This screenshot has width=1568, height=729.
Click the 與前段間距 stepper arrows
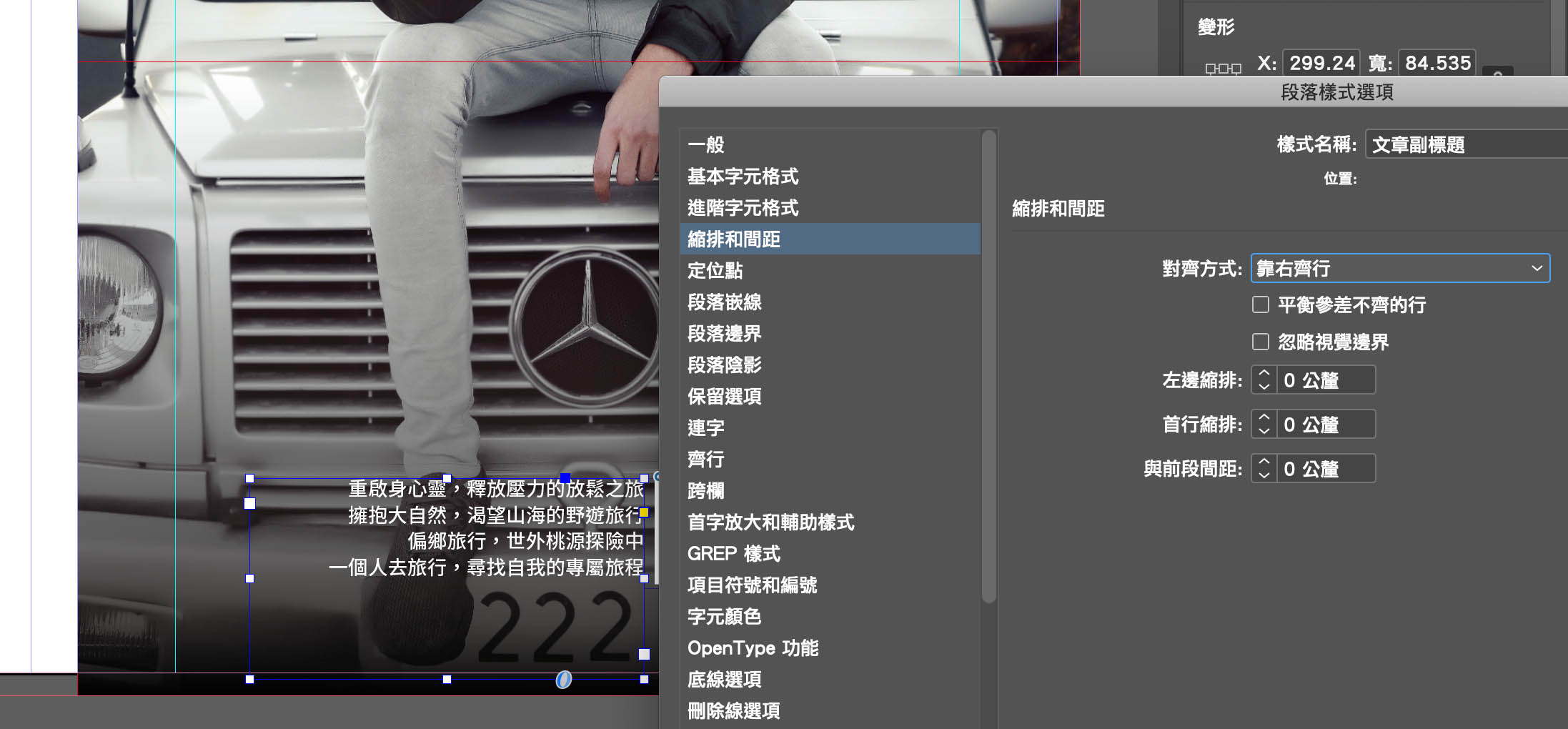click(x=1264, y=469)
